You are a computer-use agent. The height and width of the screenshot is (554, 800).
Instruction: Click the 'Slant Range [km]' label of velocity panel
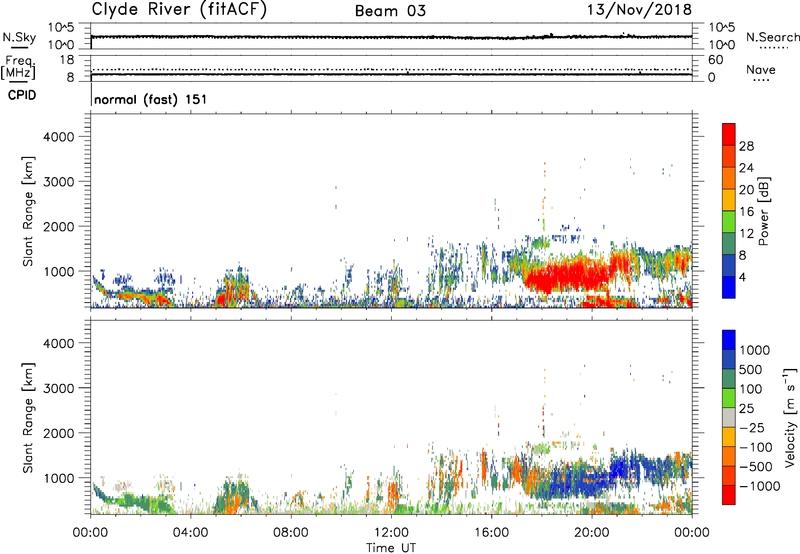[28, 418]
